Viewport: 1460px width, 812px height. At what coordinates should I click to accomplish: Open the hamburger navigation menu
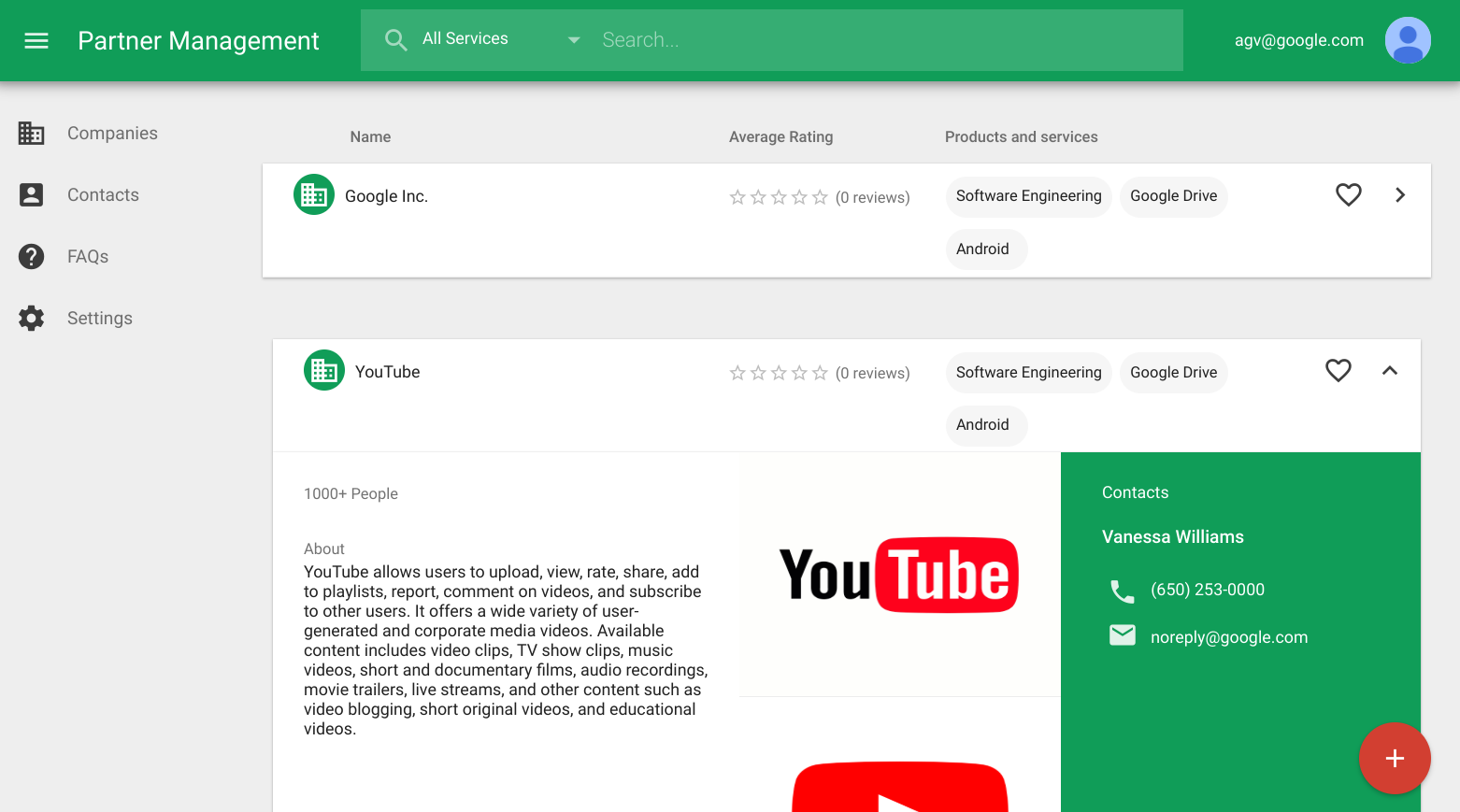[x=36, y=40]
